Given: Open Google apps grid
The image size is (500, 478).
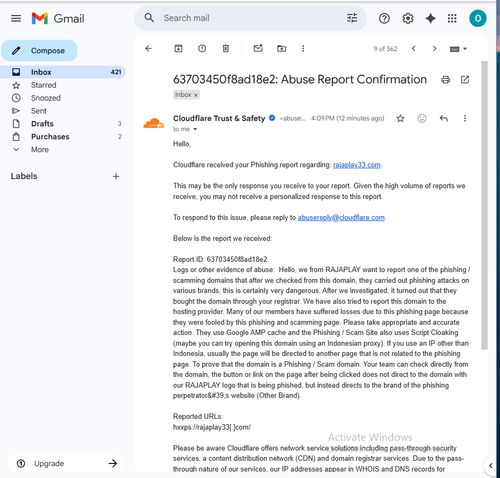Looking at the screenshot, I should tap(452, 18).
